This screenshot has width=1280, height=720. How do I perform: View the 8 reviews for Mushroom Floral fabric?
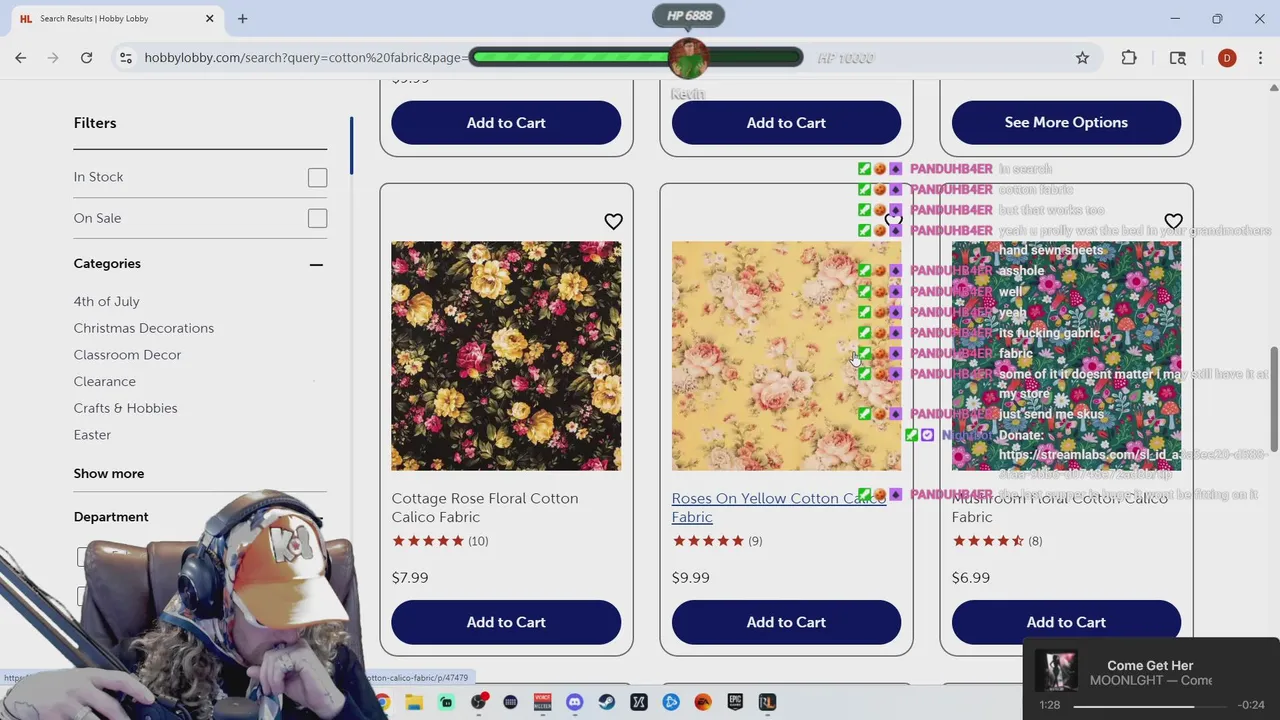pos(1035,541)
